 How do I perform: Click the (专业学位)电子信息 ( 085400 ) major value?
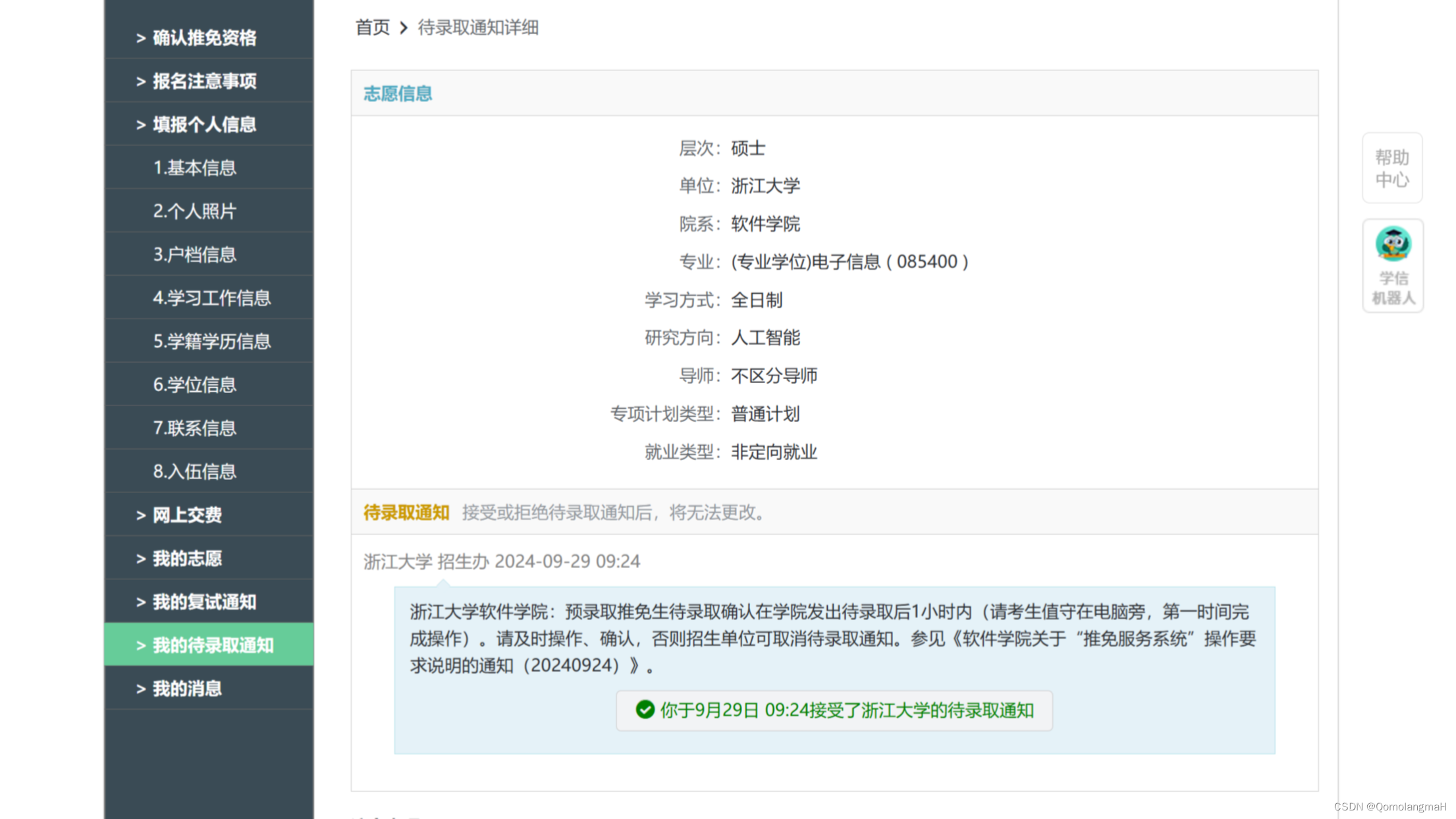coord(849,262)
